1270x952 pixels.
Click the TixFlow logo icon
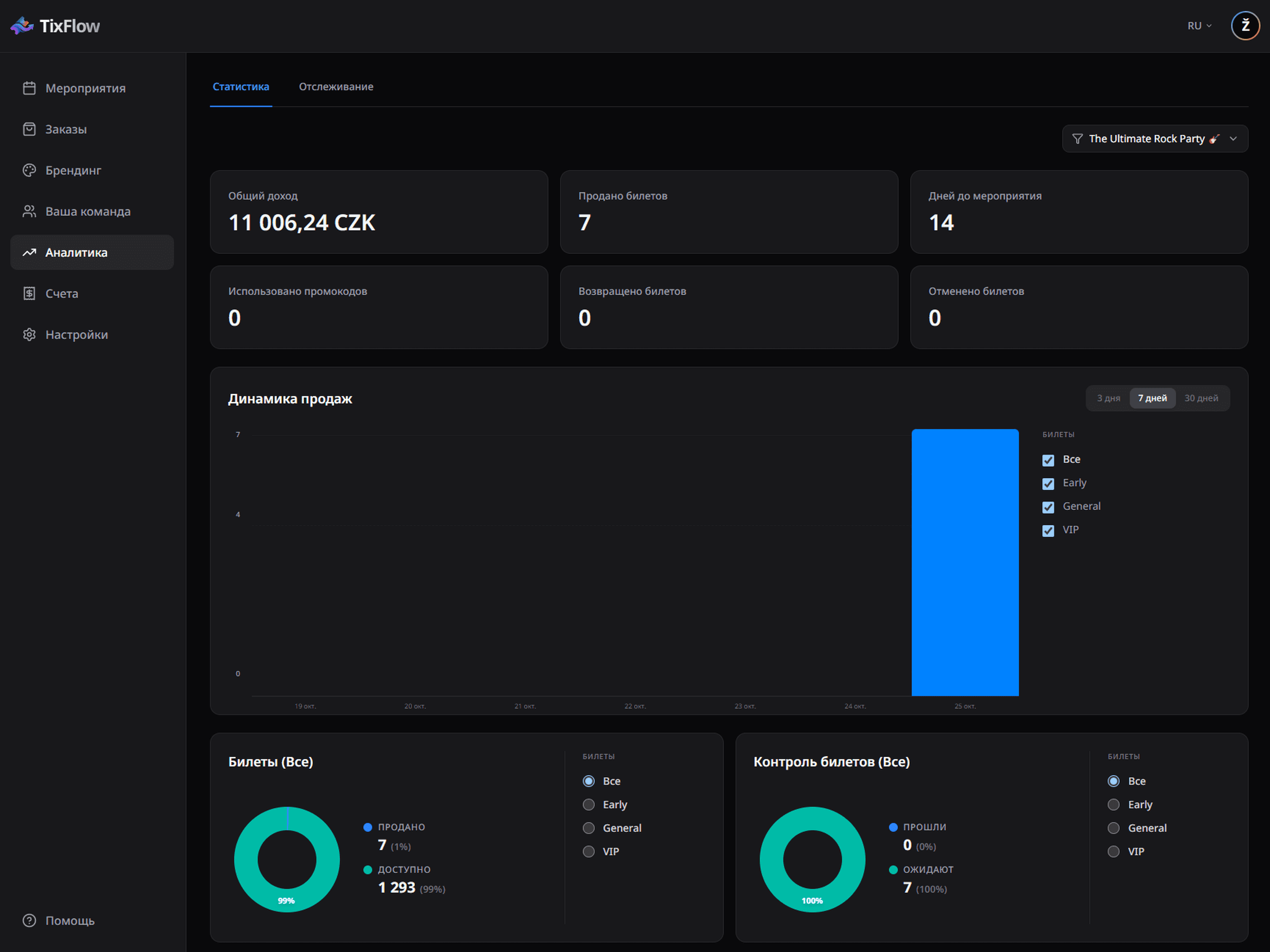[x=22, y=26]
